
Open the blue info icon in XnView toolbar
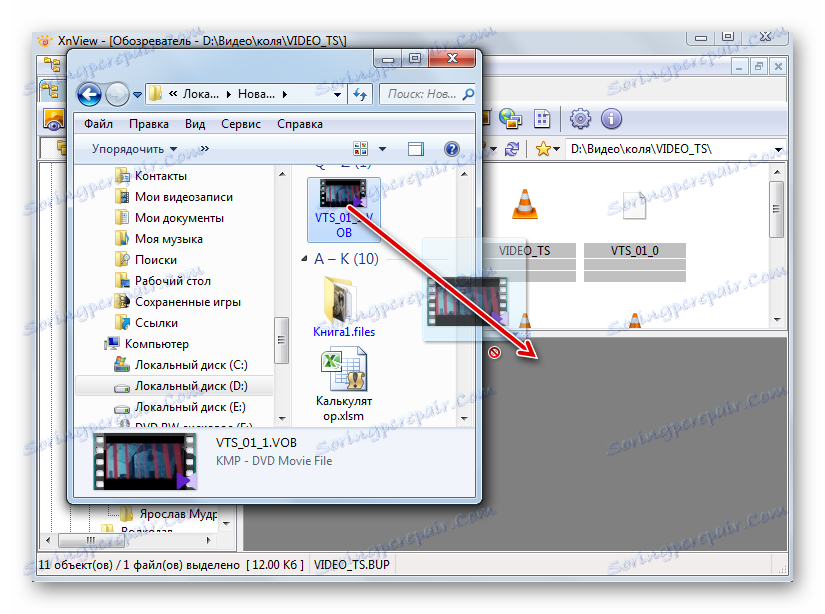coord(611,119)
